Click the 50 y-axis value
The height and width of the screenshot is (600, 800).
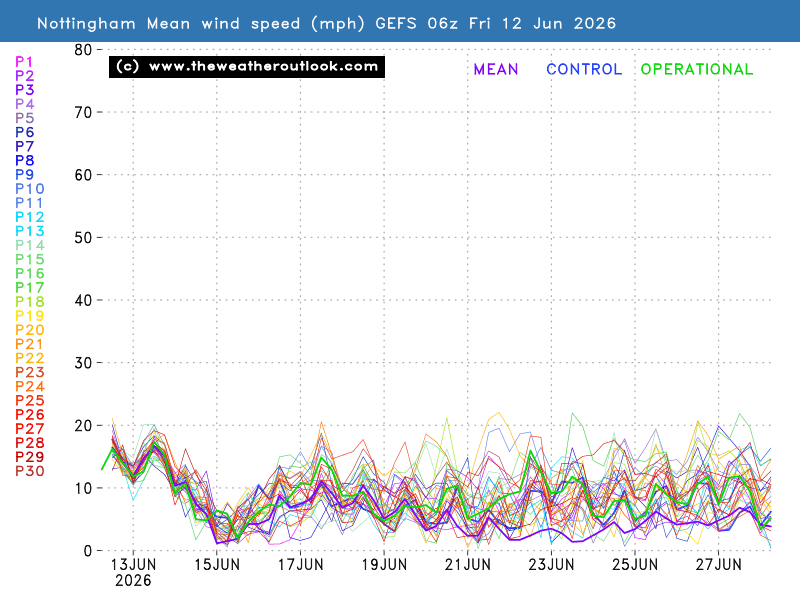(x=83, y=238)
